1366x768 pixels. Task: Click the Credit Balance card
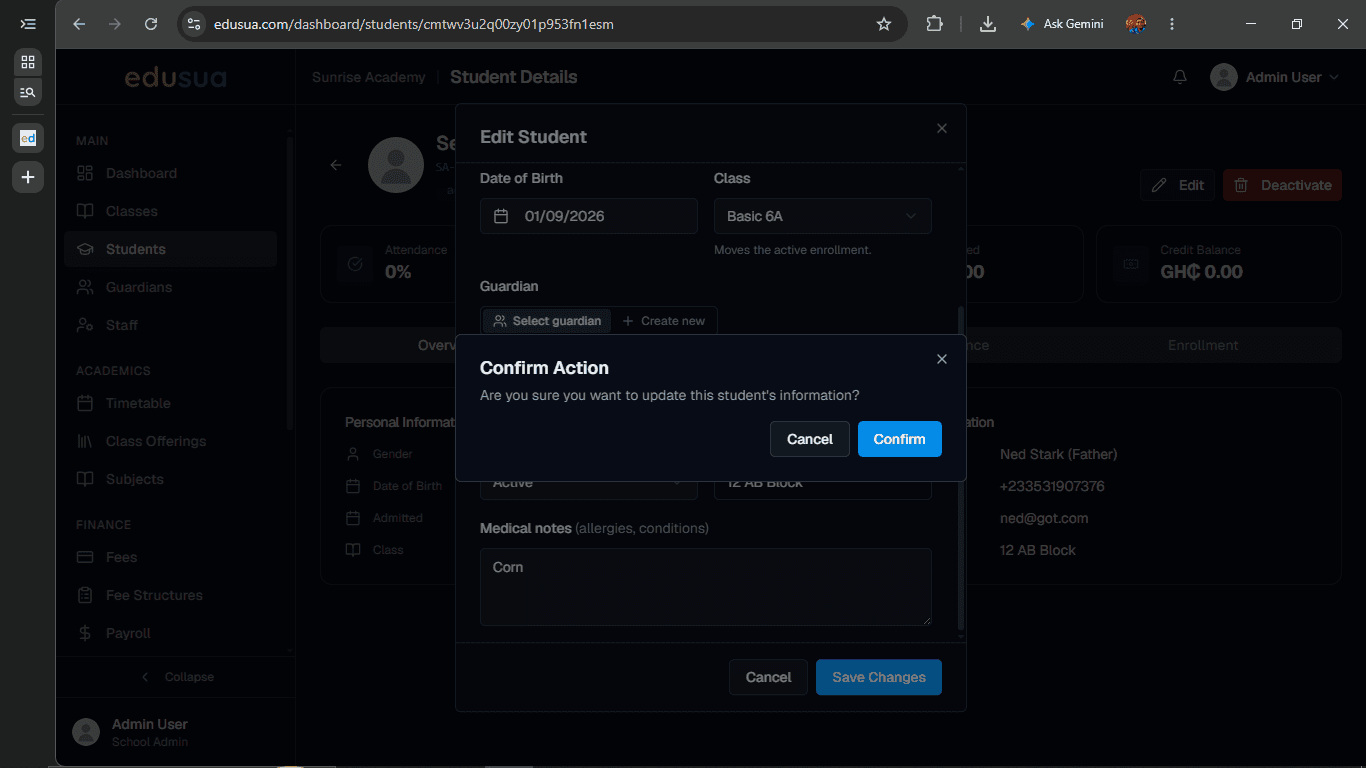click(x=1219, y=264)
